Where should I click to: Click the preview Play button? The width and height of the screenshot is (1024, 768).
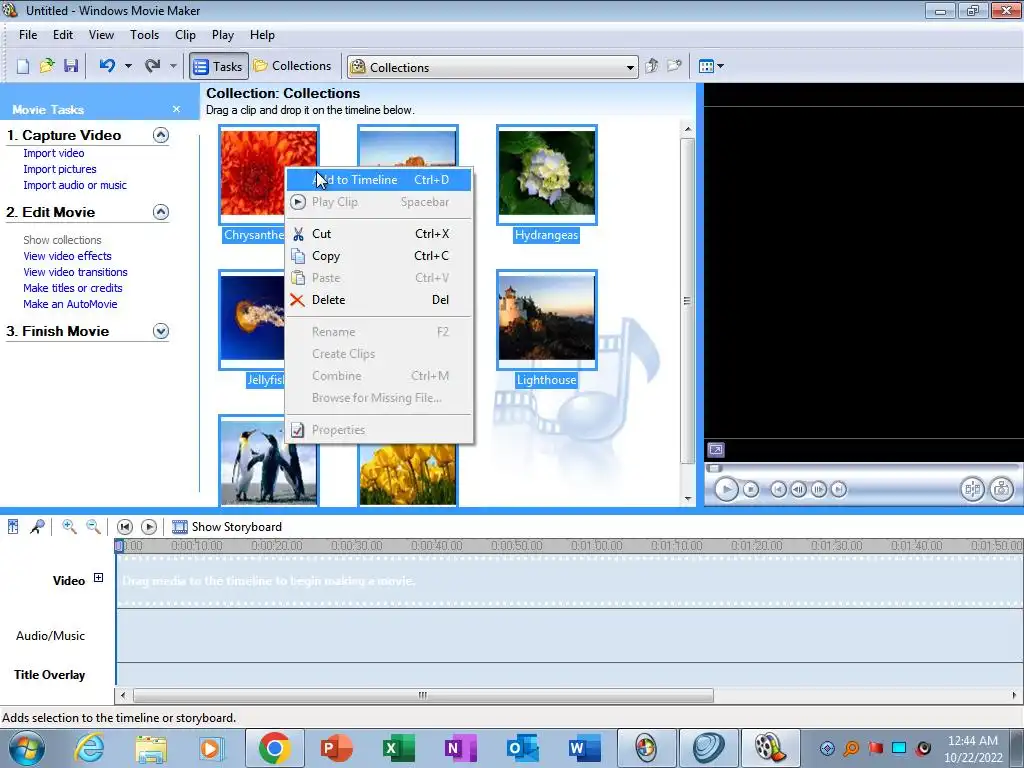(x=726, y=489)
